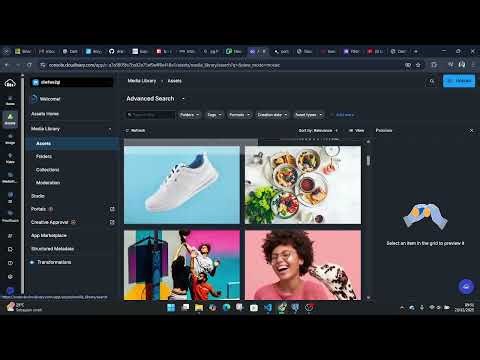This screenshot has height=360, width=480.
Task: Open the MediaFlows product in the left rail
Action: tap(10, 178)
